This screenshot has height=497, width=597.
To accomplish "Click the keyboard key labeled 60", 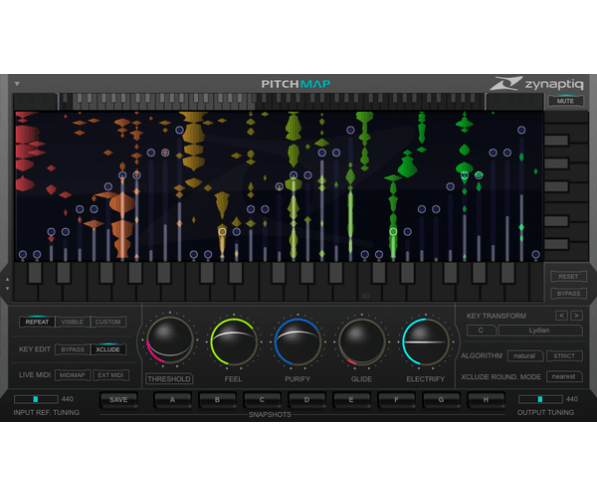I will click(x=366, y=291).
